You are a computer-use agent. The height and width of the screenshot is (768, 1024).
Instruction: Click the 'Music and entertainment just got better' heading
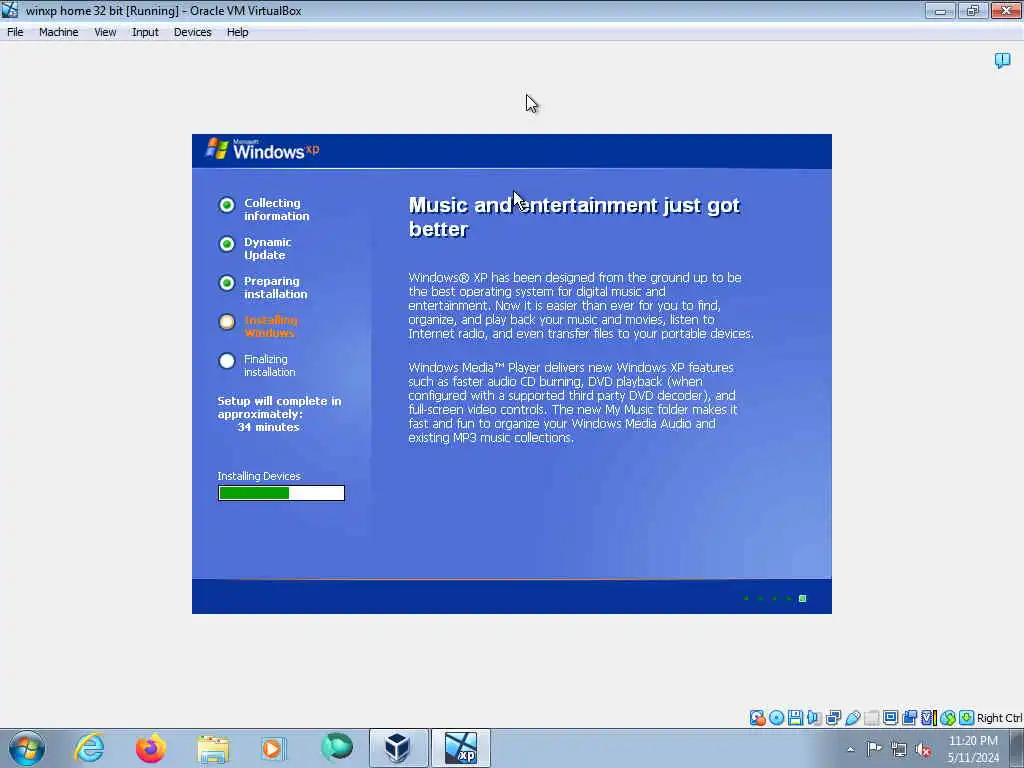[574, 217]
